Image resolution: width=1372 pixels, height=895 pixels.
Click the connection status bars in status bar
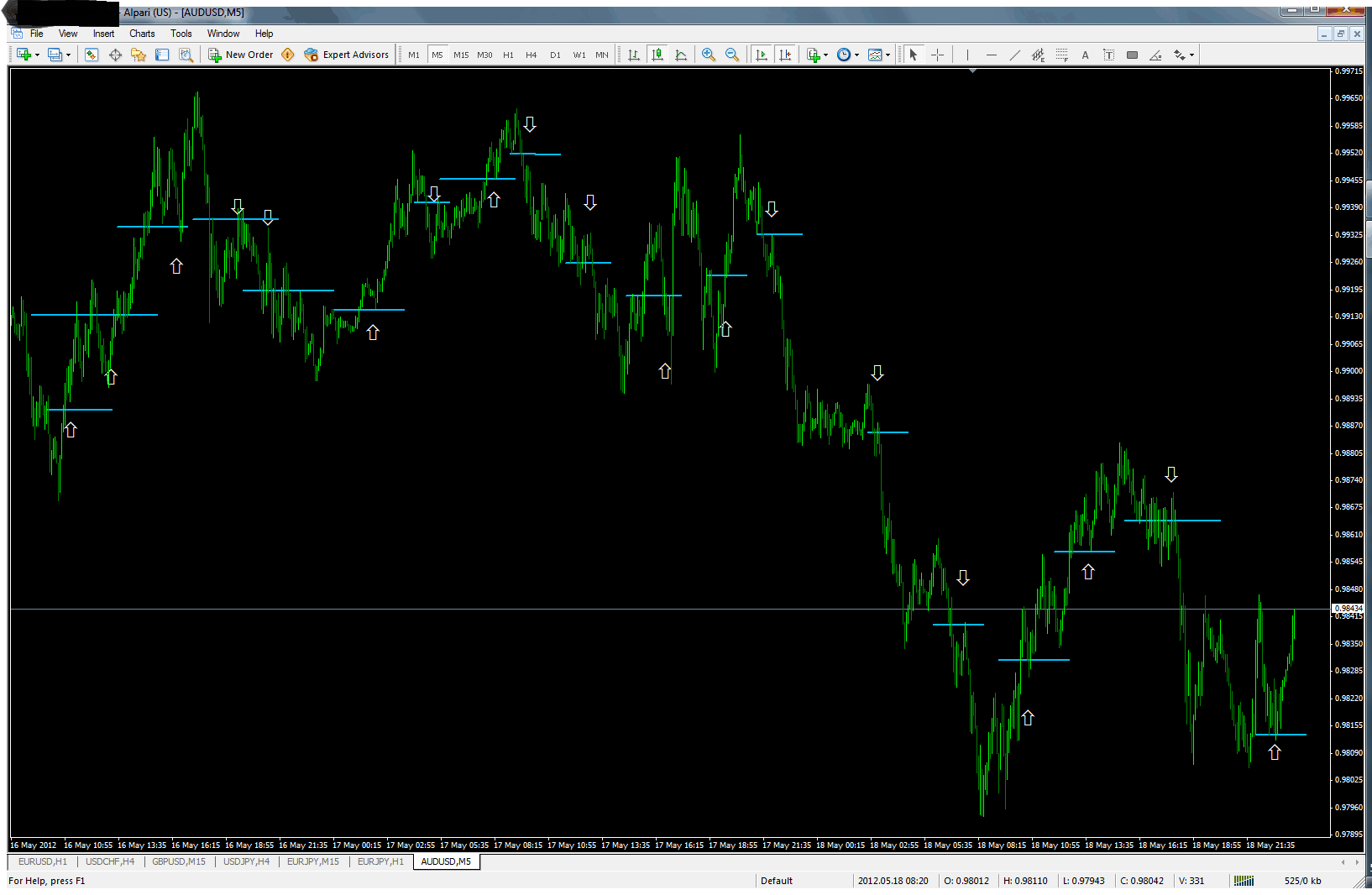click(1244, 881)
